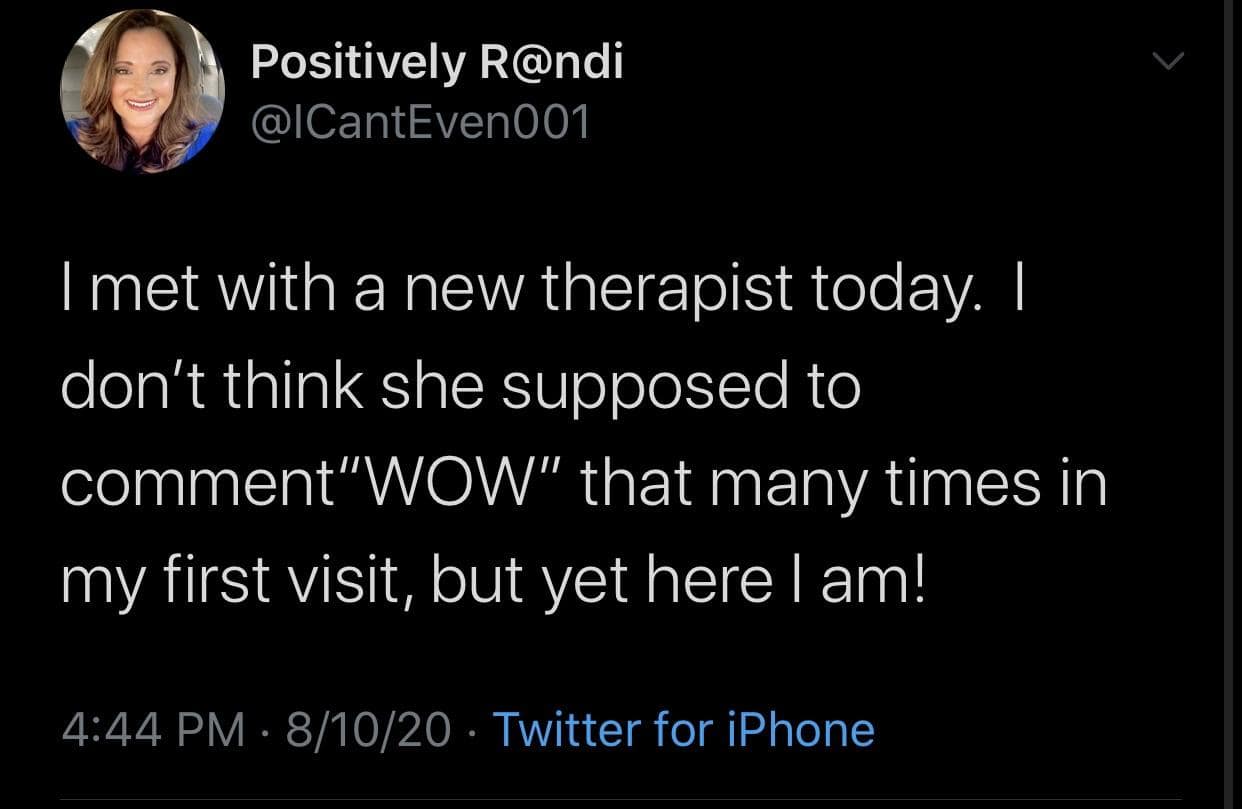Expand the tweet options chevron
Viewport: 1242px width, 809px height.
click(x=1166, y=63)
